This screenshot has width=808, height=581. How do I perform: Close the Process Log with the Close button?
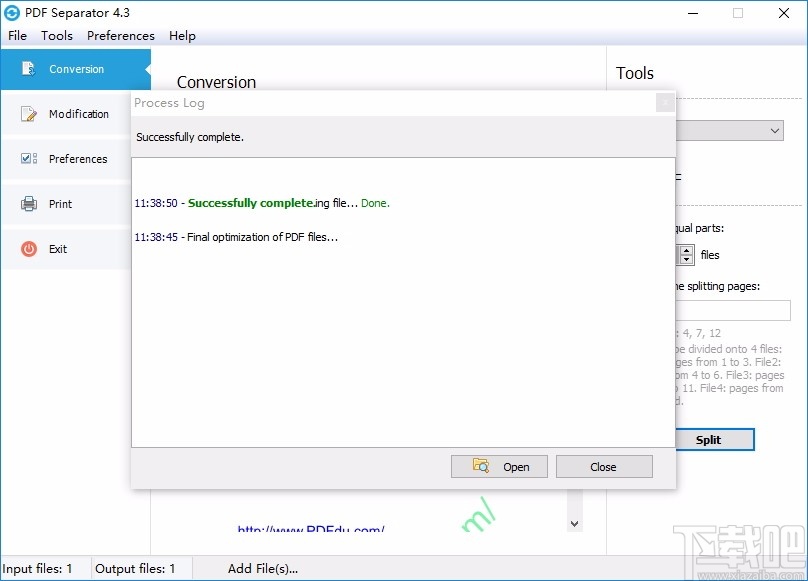pyautogui.click(x=604, y=466)
